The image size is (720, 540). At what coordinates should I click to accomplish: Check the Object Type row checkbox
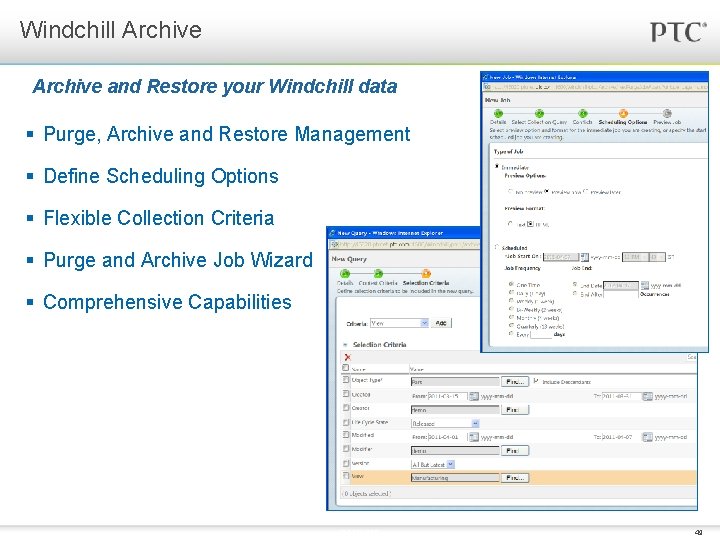click(346, 380)
